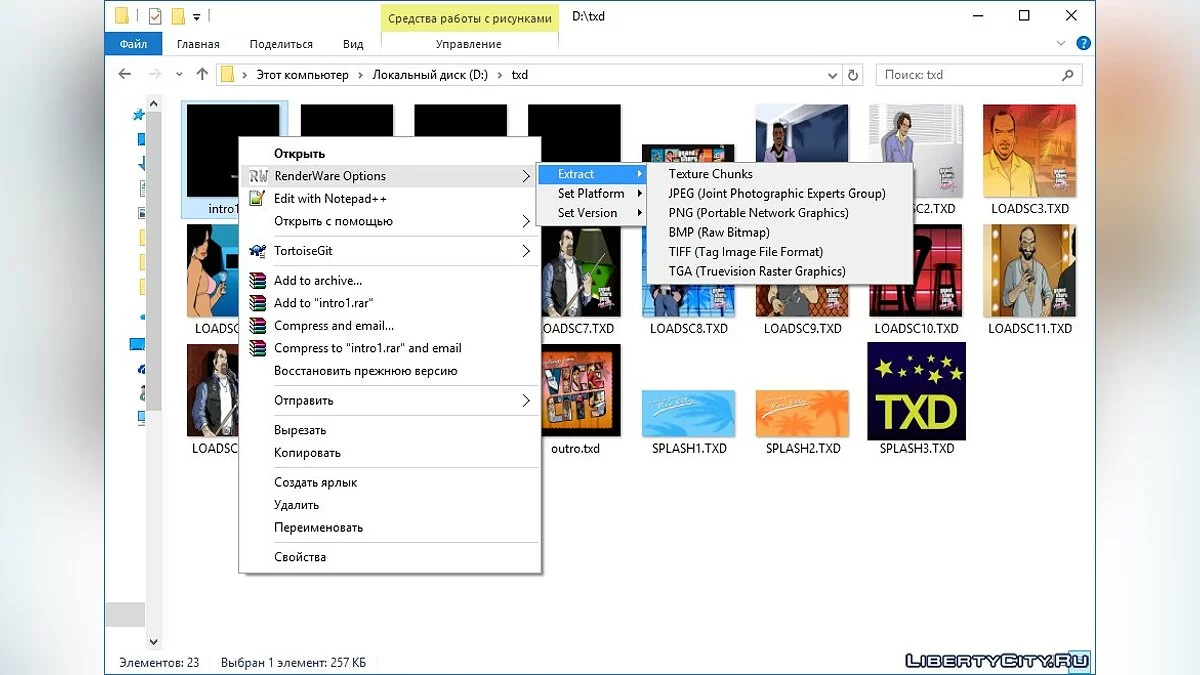Open the Файл ribbon button
This screenshot has height=675, width=1200.
pos(133,44)
